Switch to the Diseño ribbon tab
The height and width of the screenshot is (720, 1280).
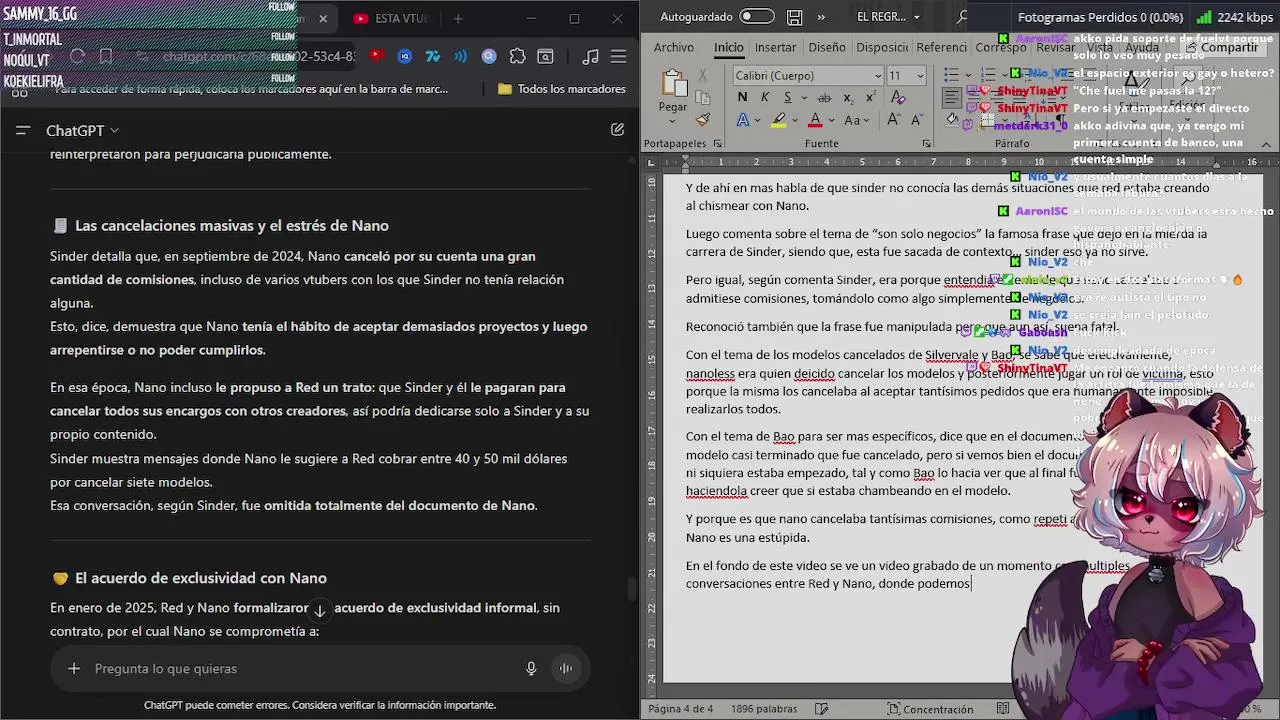point(827,47)
